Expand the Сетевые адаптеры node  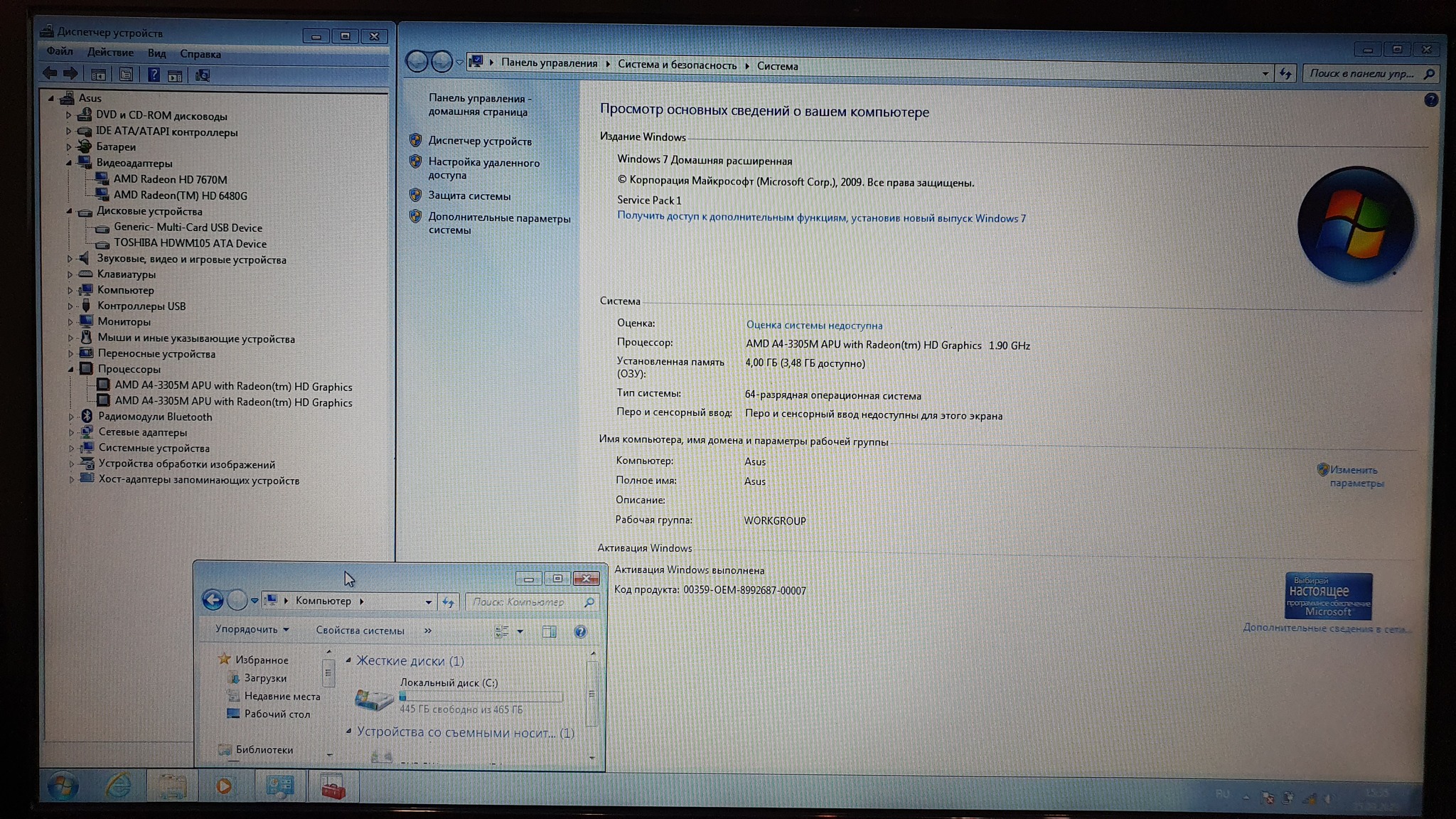pos(71,432)
